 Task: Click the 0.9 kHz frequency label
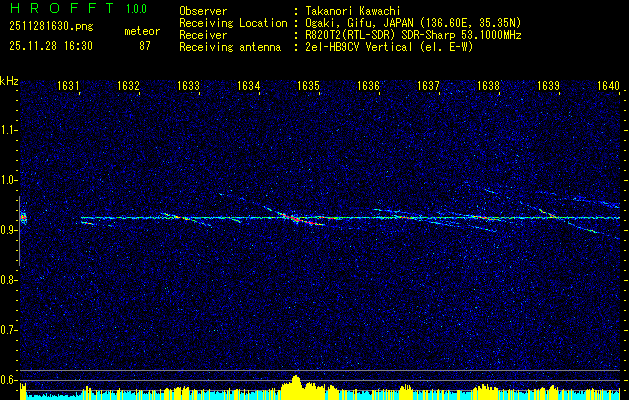tap(8, 230)
